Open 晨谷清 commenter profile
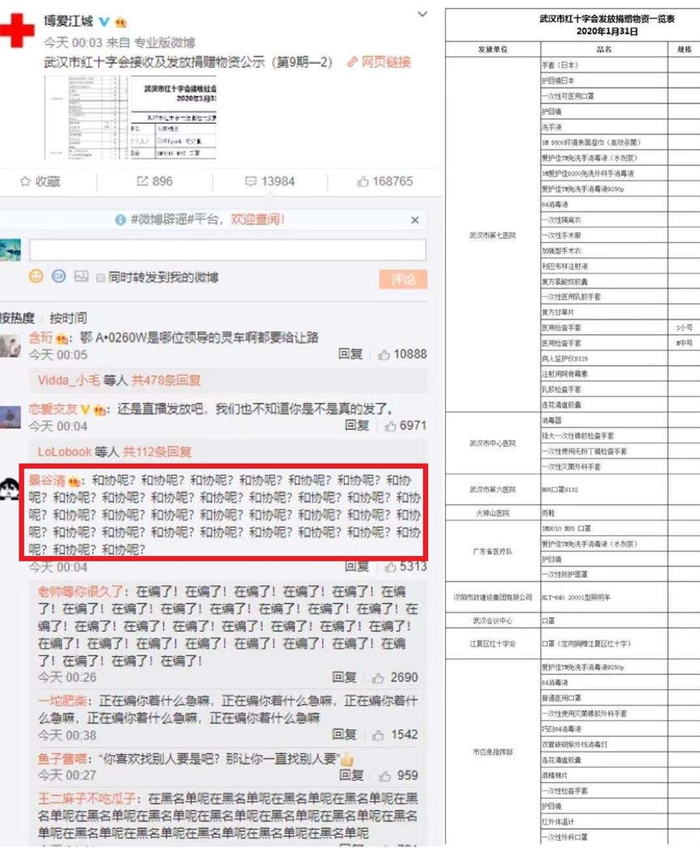This screenshot has width=700, height=848. coord(47,480)
